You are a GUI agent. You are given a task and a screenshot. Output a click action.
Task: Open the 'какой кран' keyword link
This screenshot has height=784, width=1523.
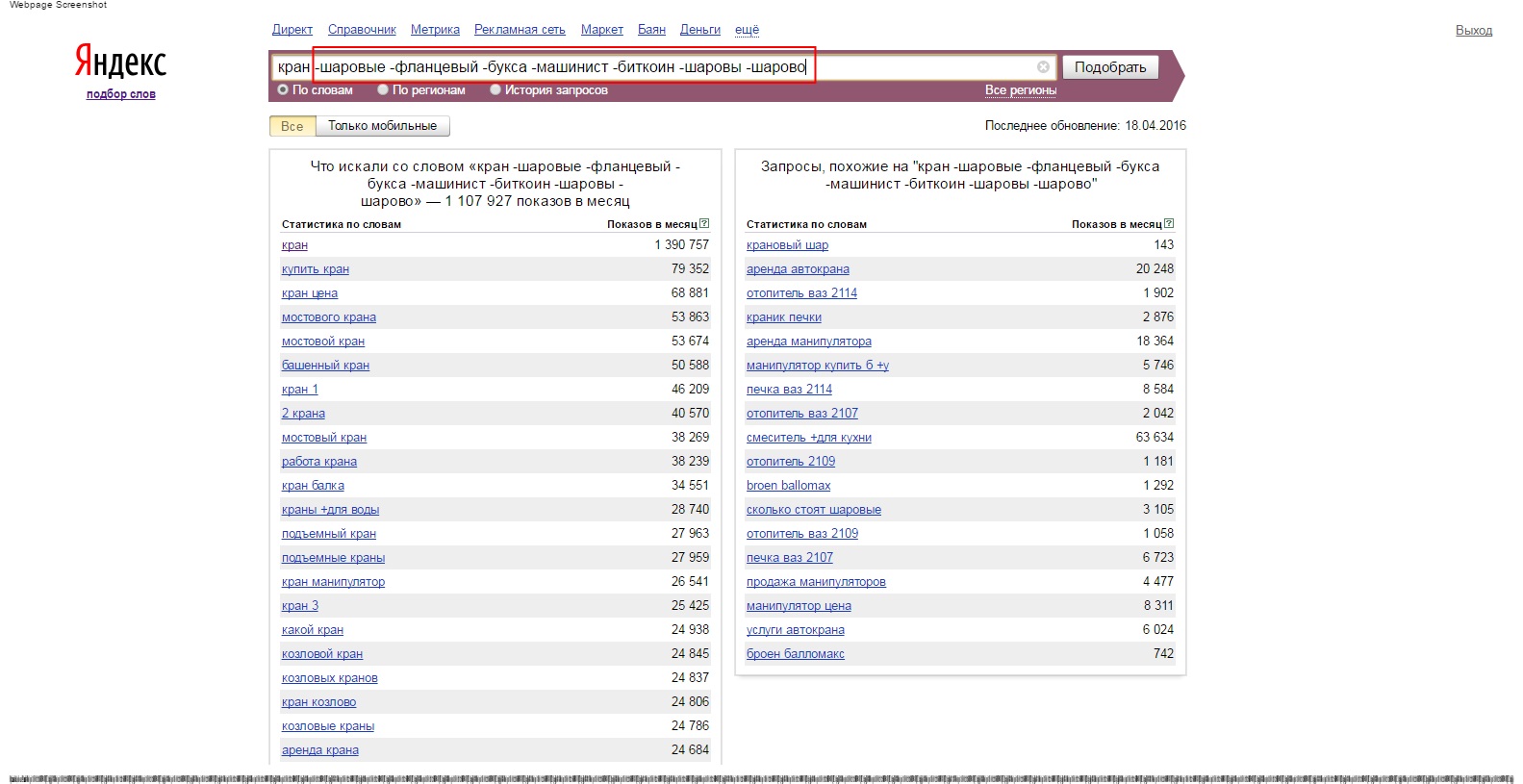(x=313, y=630)
